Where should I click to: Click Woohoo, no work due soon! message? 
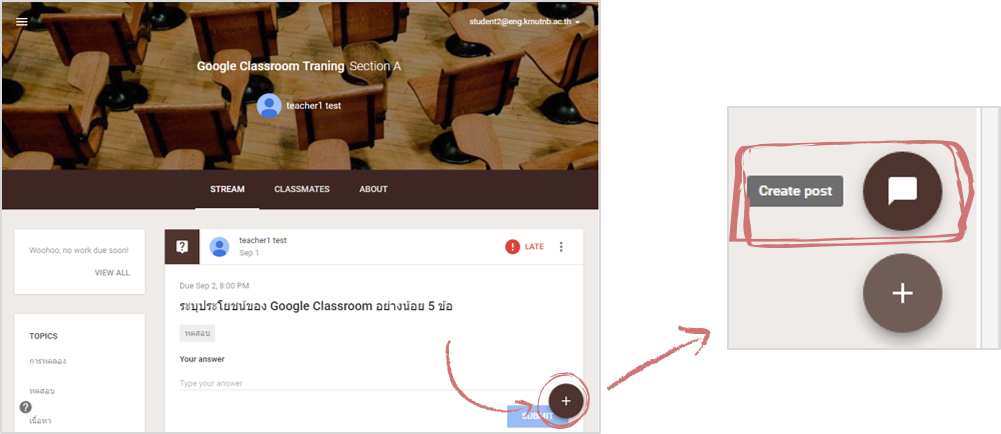click(79, 250)
